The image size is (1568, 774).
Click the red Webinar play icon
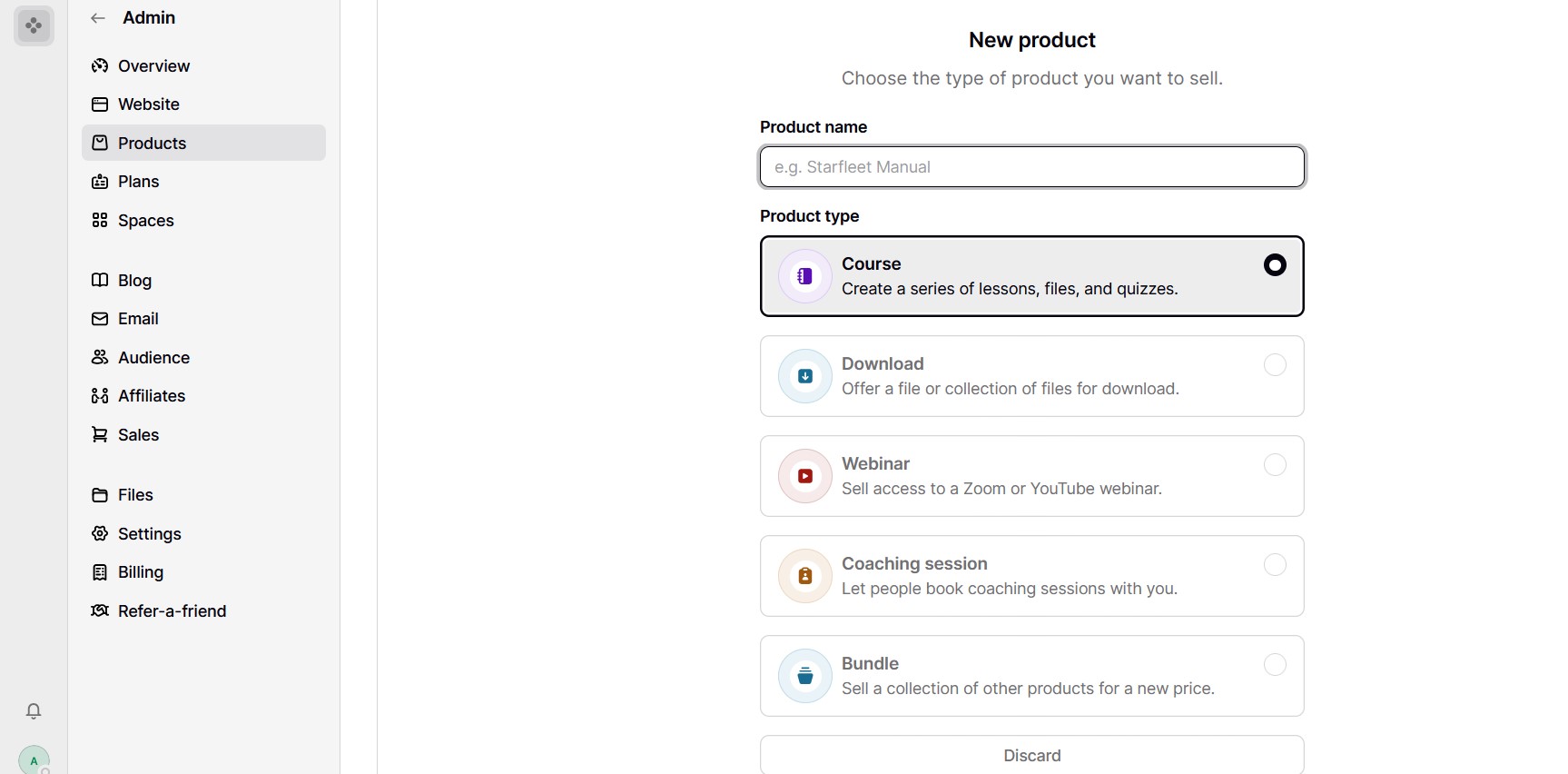click(805, 476)
